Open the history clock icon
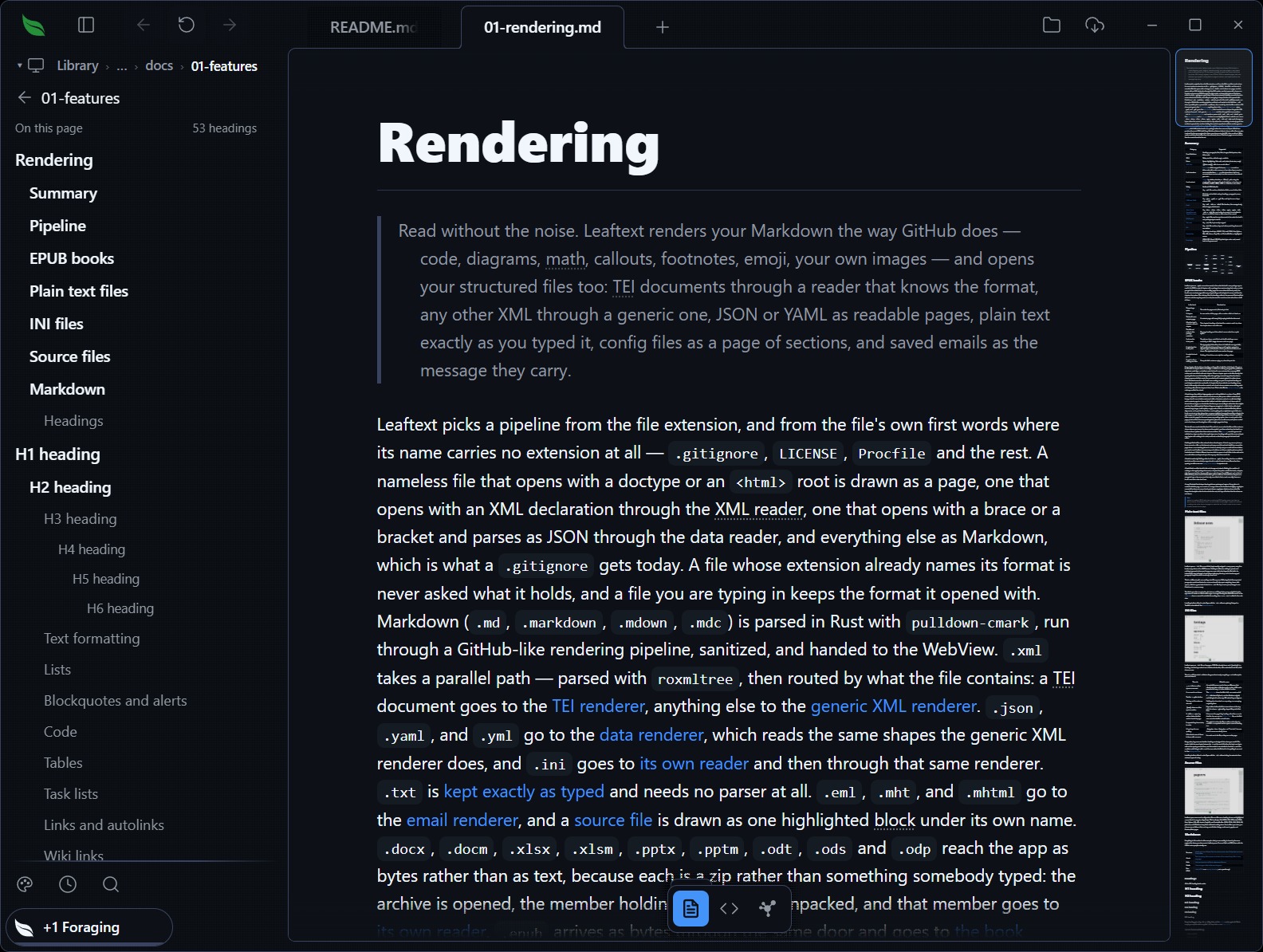The image size is (1263, 952). click(68, 883)
